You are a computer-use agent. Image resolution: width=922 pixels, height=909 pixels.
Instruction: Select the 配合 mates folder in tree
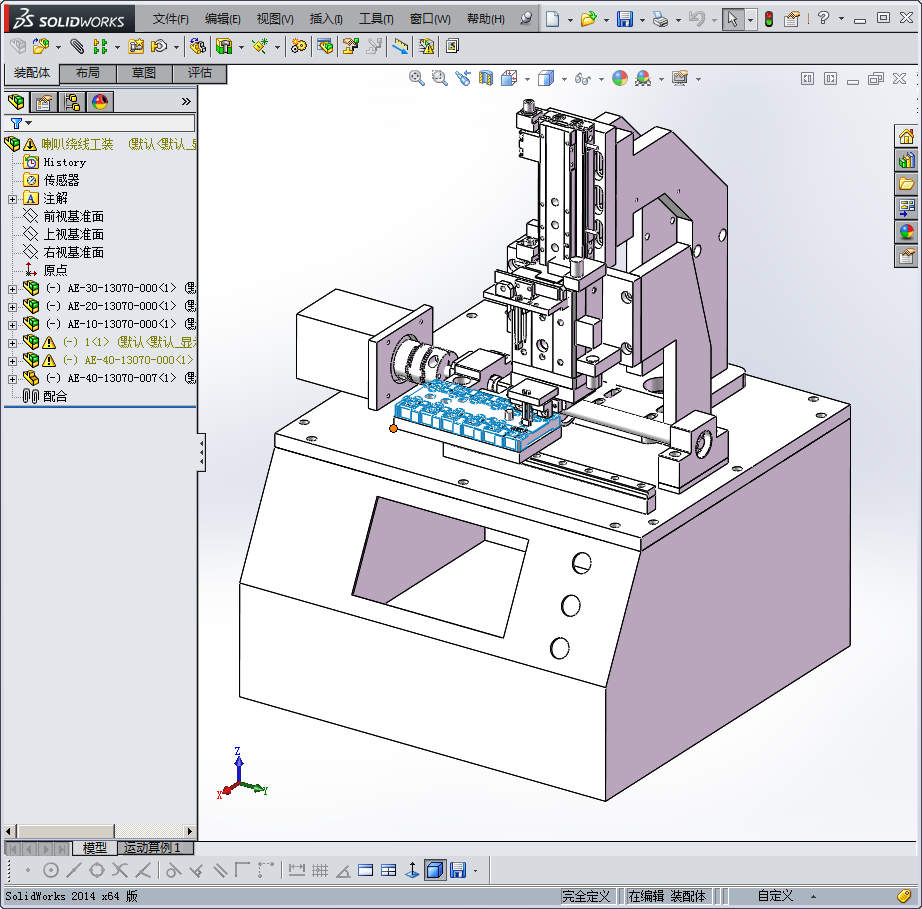(x=55, y=396)
